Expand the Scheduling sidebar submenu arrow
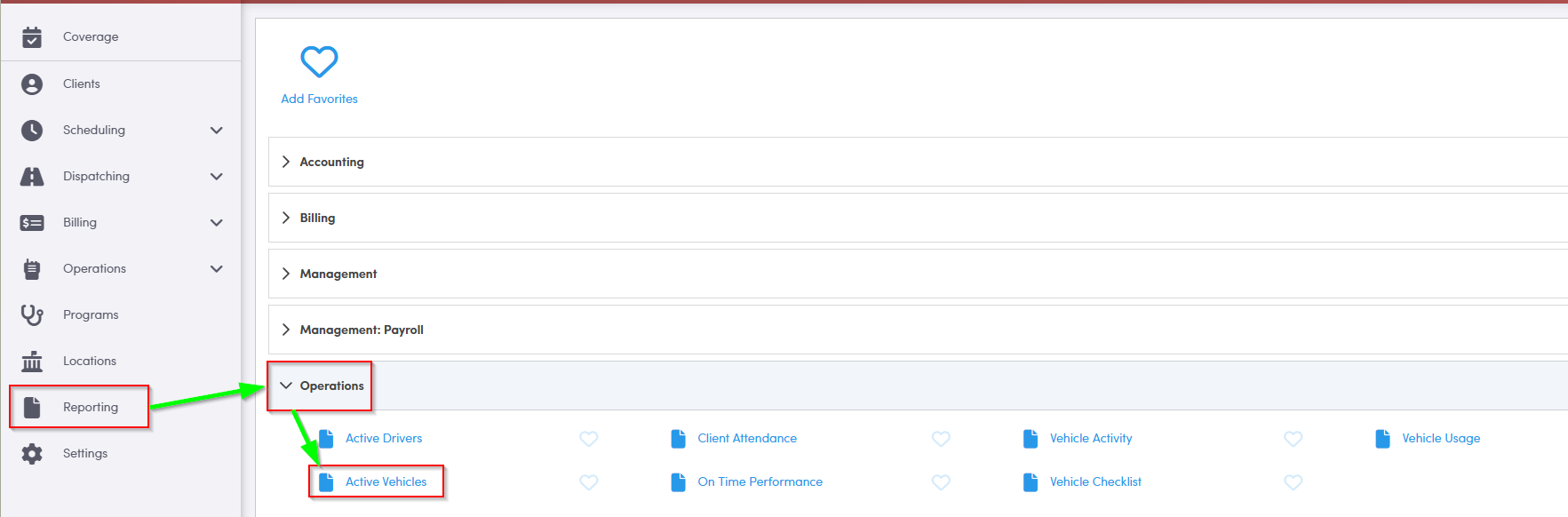 216,131
